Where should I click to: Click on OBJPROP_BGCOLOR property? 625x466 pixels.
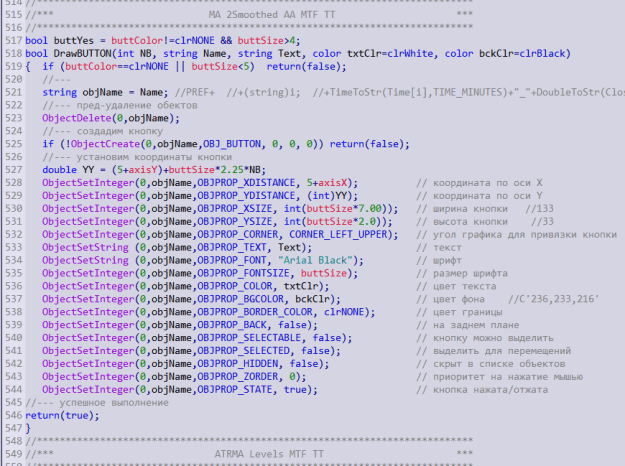pyautogui.click(x=241, y=299)
